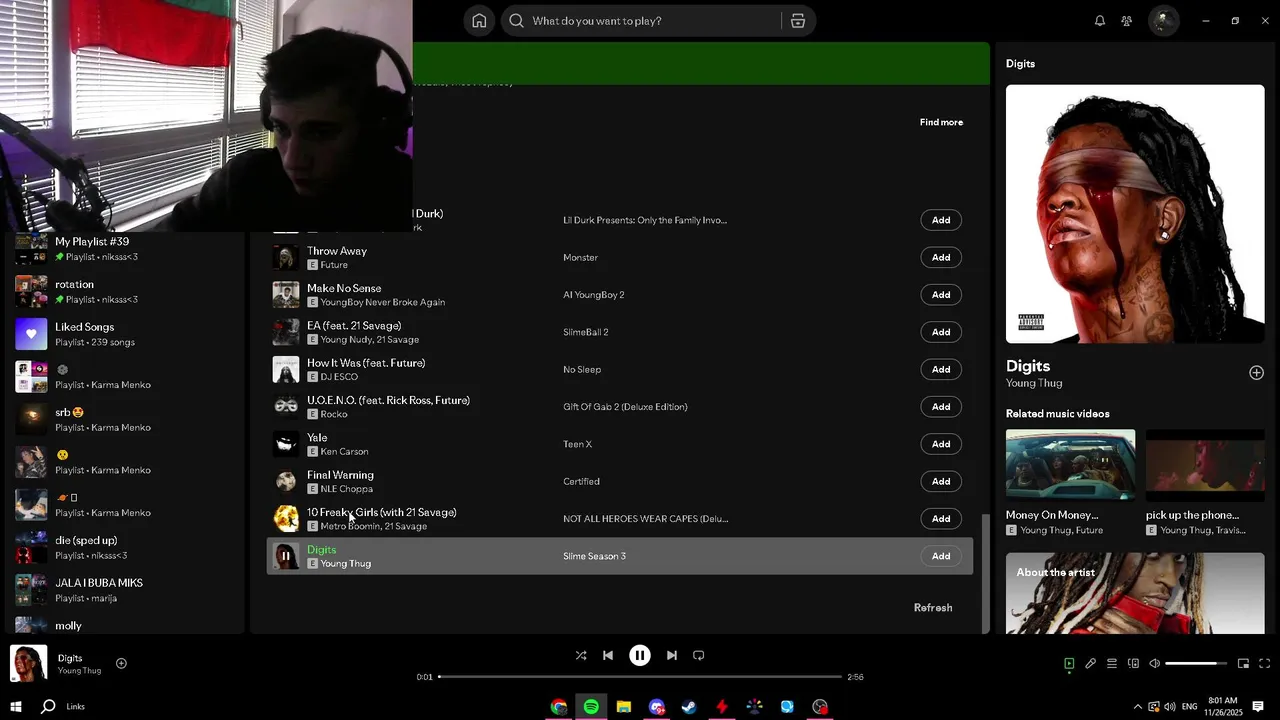Add U.O.E.N.O. to playlist
This screenshot has width=1280, height=720.
[x=941, y=407]
